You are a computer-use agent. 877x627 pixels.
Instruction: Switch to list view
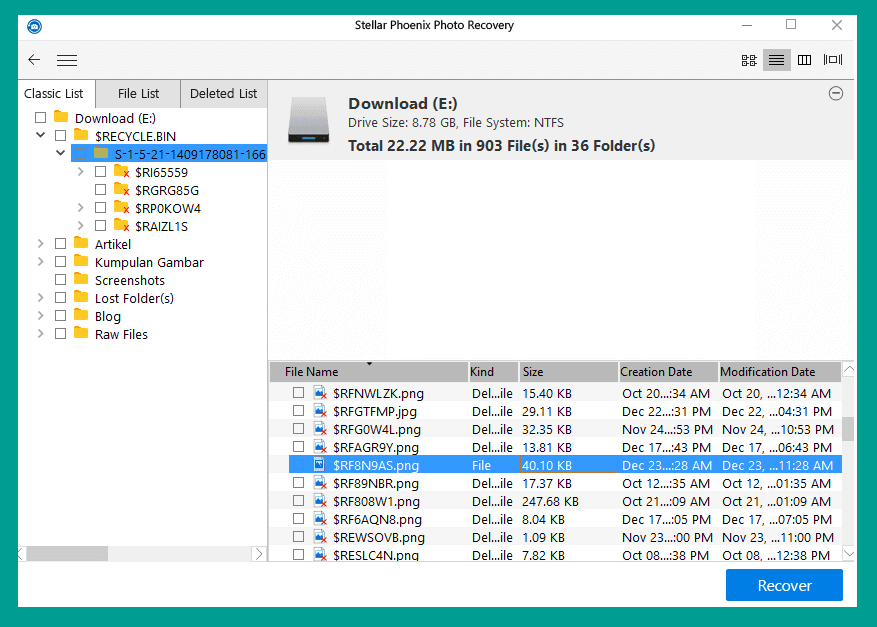tap(776, 60)
